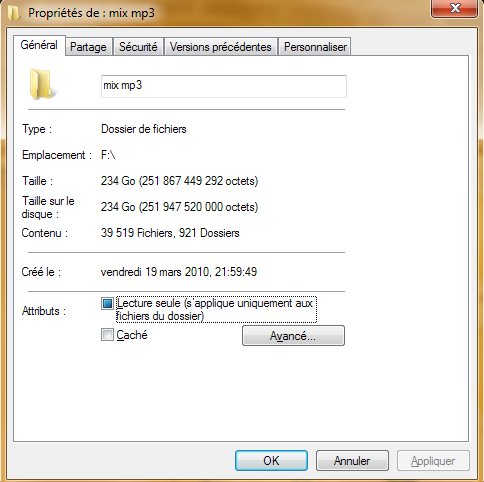Click the Appliquer button
The height and width of the screenshot is (482, 484).
[433, 461]
